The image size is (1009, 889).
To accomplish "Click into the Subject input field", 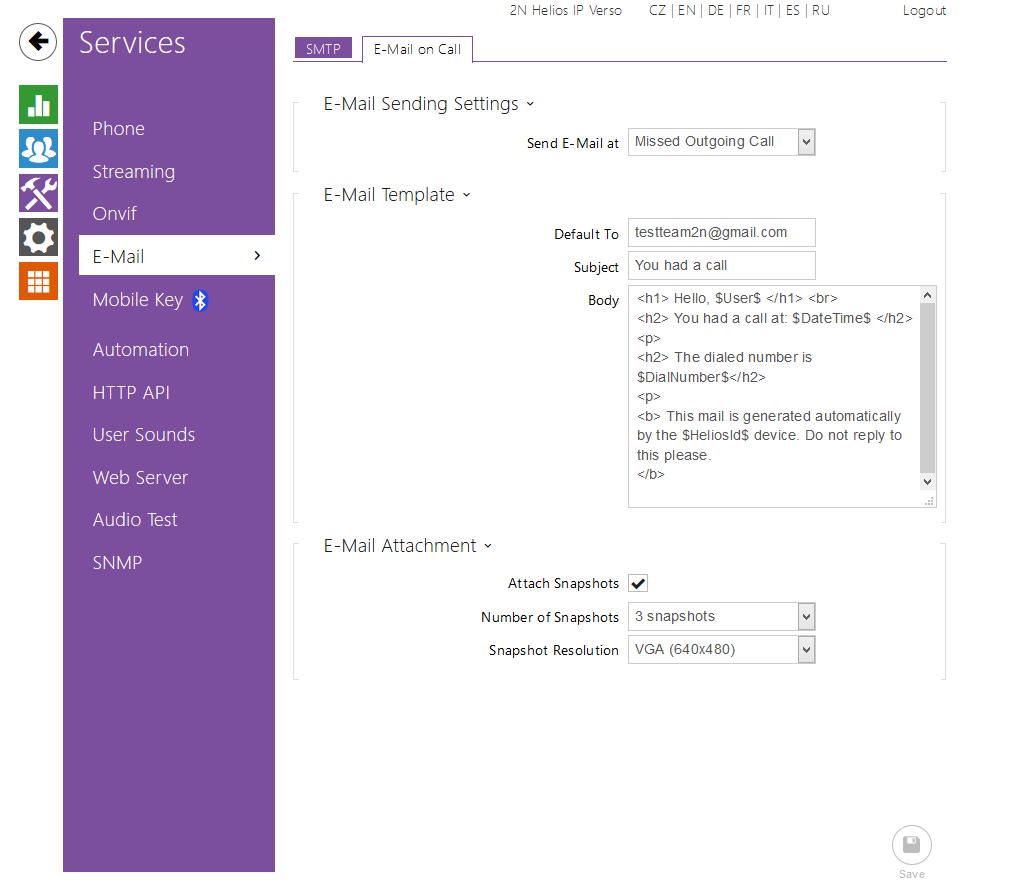I will click(x=721, y=266).
